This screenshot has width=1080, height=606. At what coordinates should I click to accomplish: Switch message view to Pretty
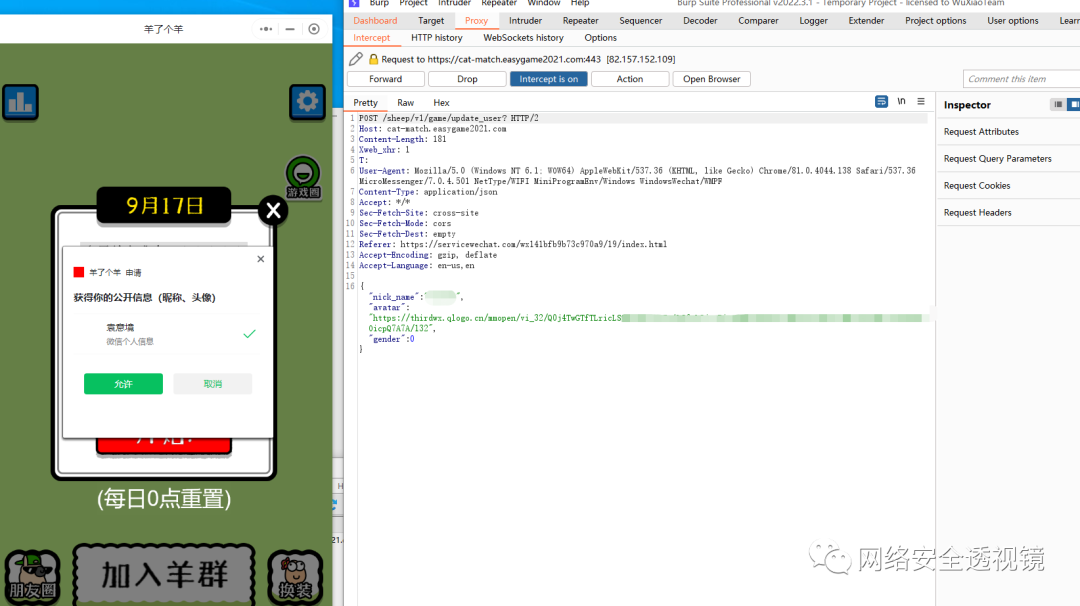366,103
